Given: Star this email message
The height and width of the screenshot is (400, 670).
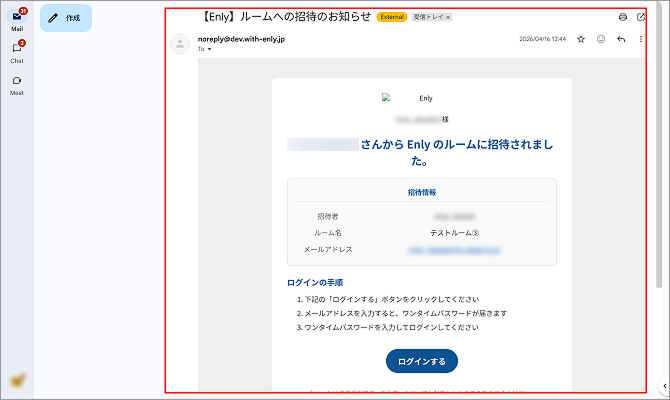Looking at the screenshot, I should pyautogui.click(x=581, y=39).
